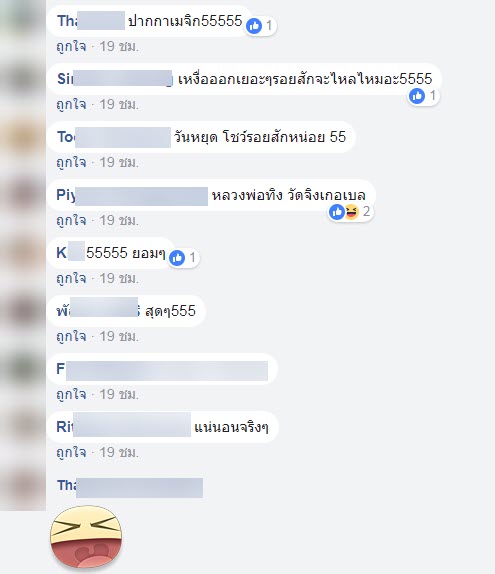Screen dimensions: 495x574
Task: Open profile name starting with Sir
Action: [115, 79]
